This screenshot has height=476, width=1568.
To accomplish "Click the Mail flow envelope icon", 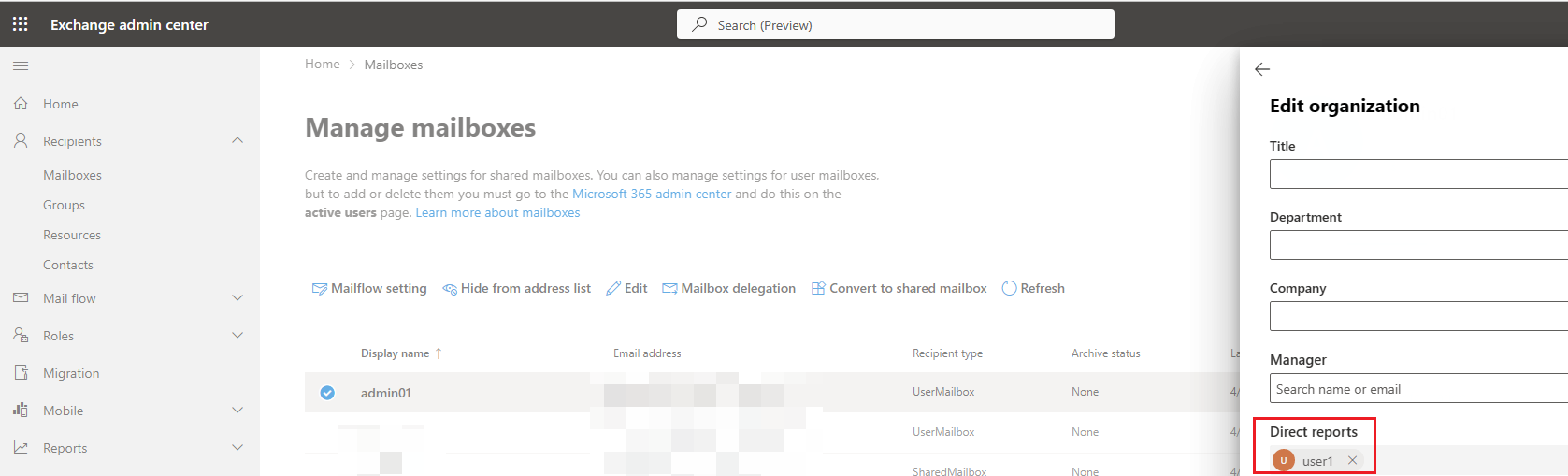I will (x=21, y=298).
